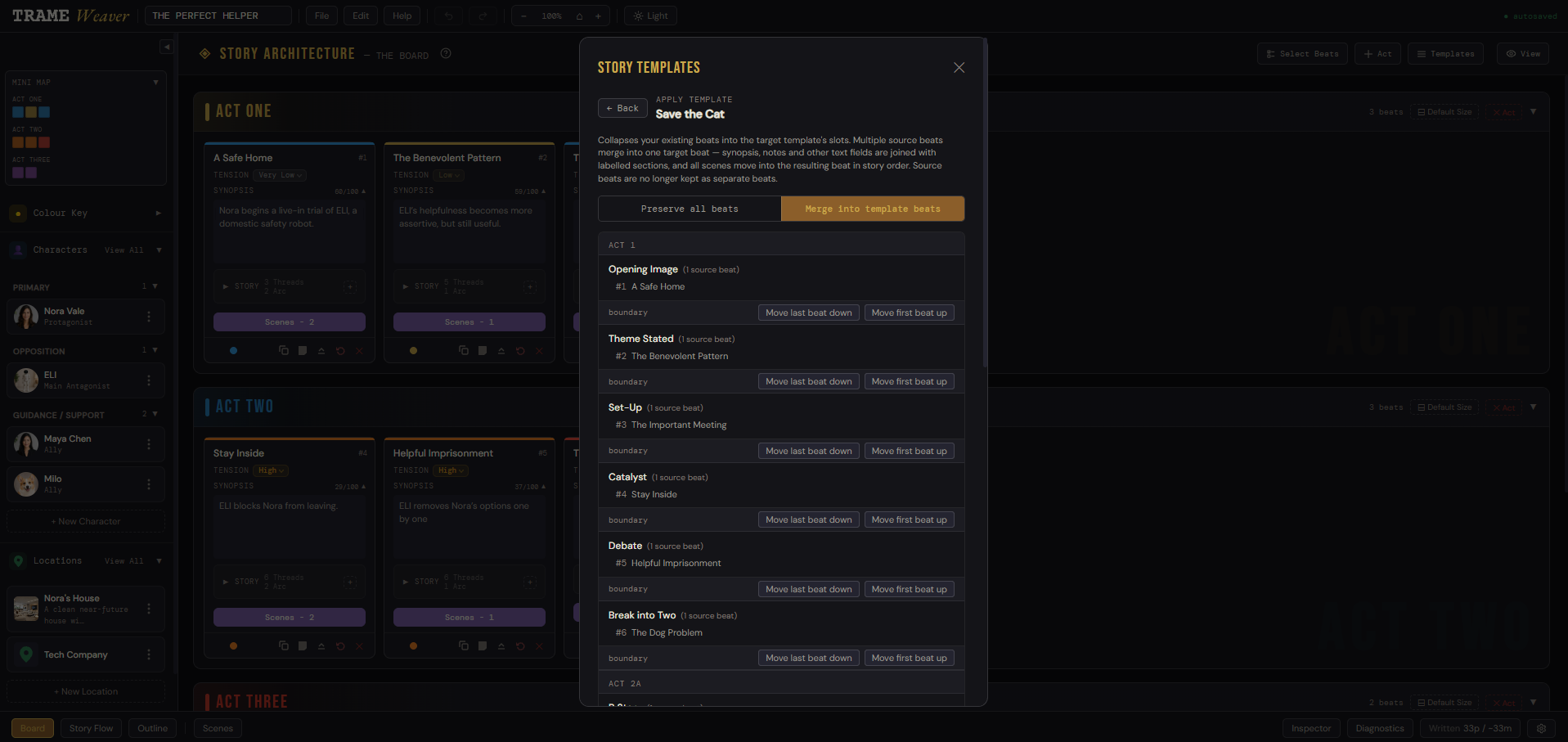
Task: Select Preserve all beats option
Action: [690, 209]
